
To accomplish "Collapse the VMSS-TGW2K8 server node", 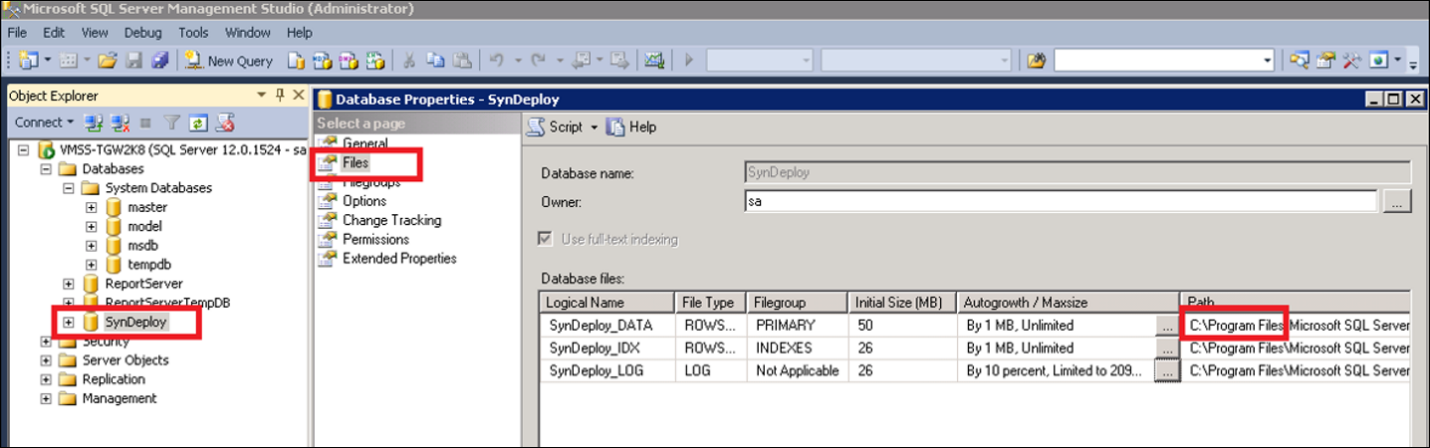I will tap(24, 150).
